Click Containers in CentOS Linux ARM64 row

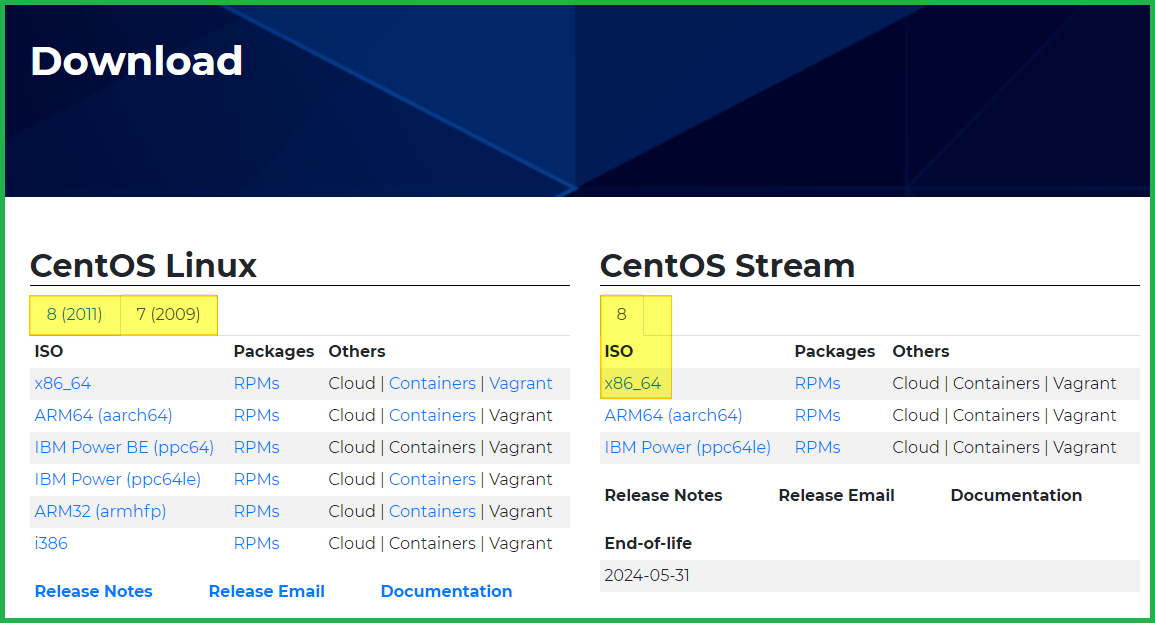[432, 415]
